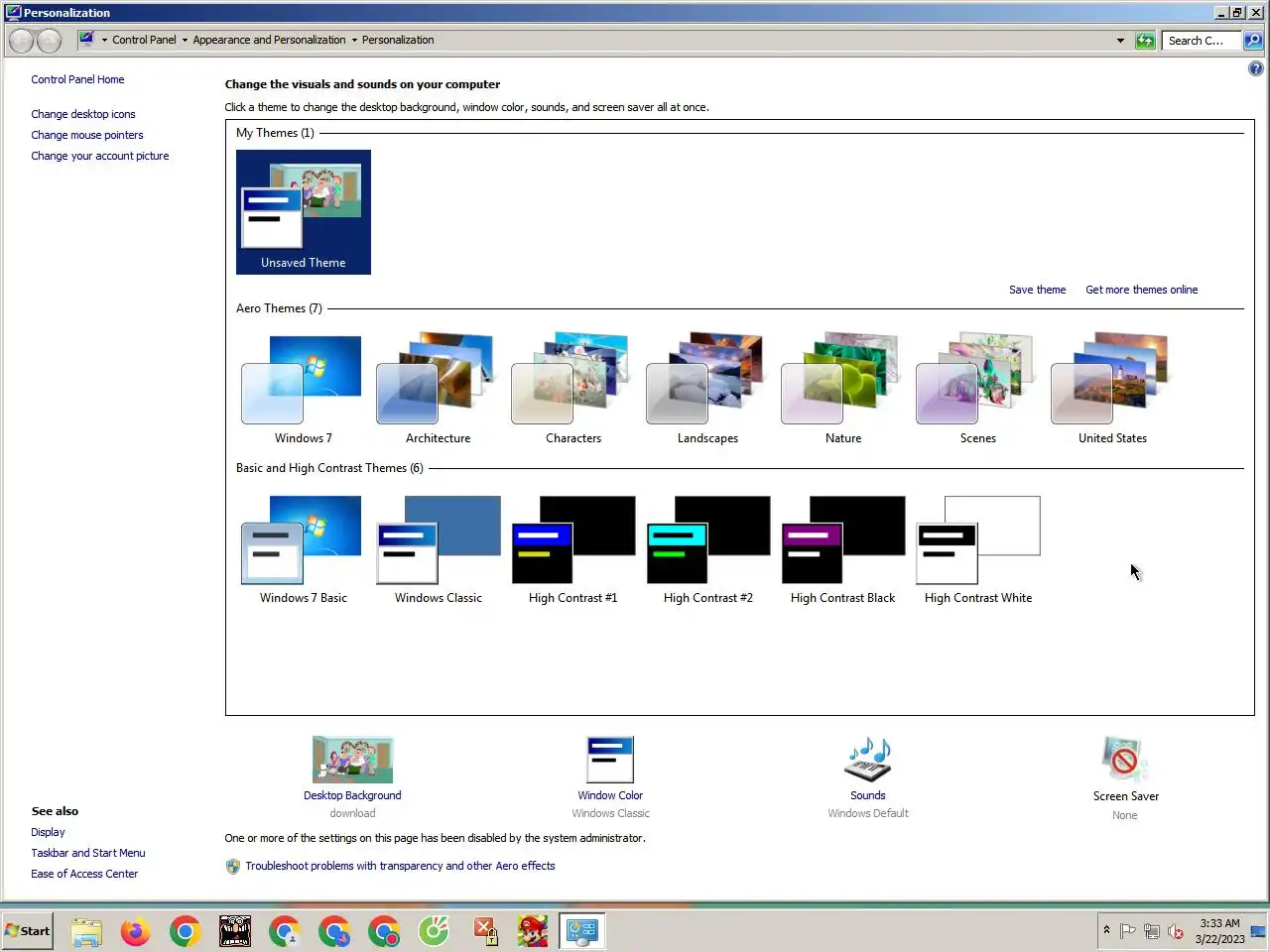This screenshot has width=1270, height=952.
Task: Open the clock showing 3:33 AM
Action: (1219, 931)
